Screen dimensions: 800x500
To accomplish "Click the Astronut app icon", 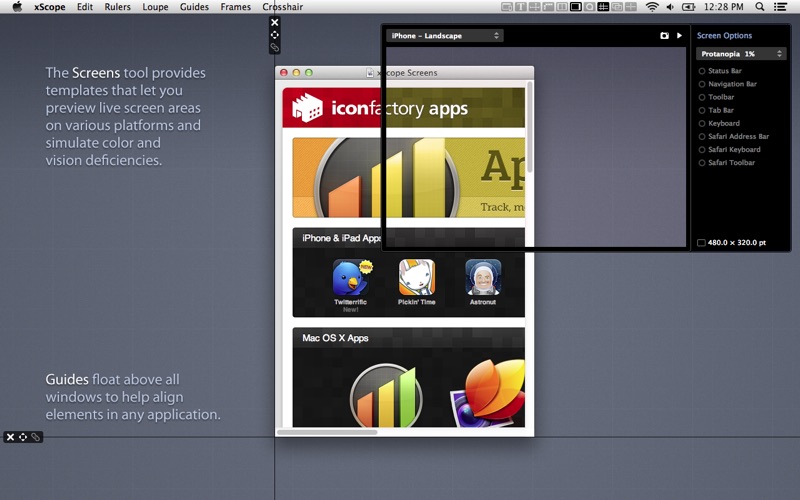I will pos(483,278).
